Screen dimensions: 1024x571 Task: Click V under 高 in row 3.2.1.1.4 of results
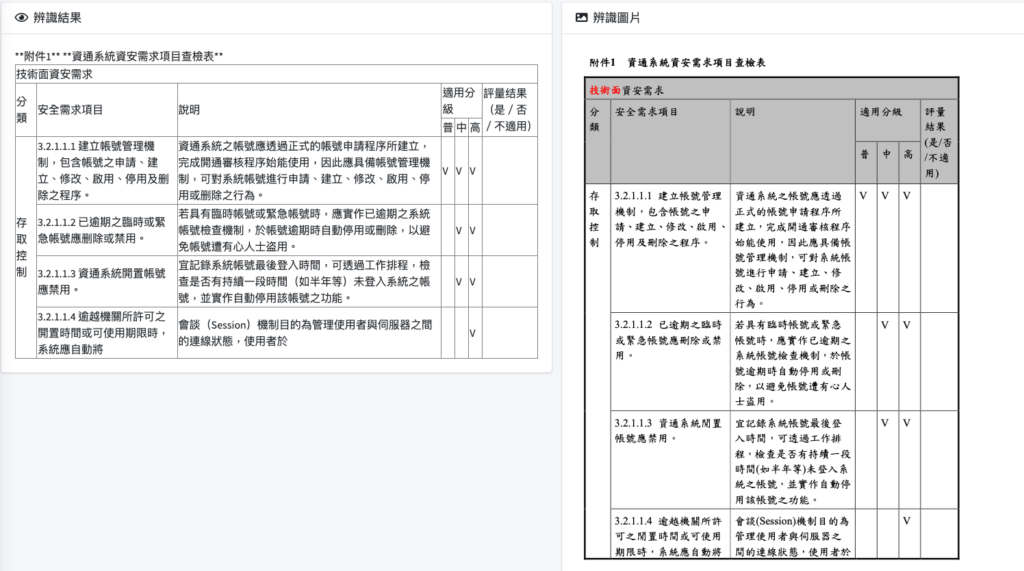pos(473,333)
